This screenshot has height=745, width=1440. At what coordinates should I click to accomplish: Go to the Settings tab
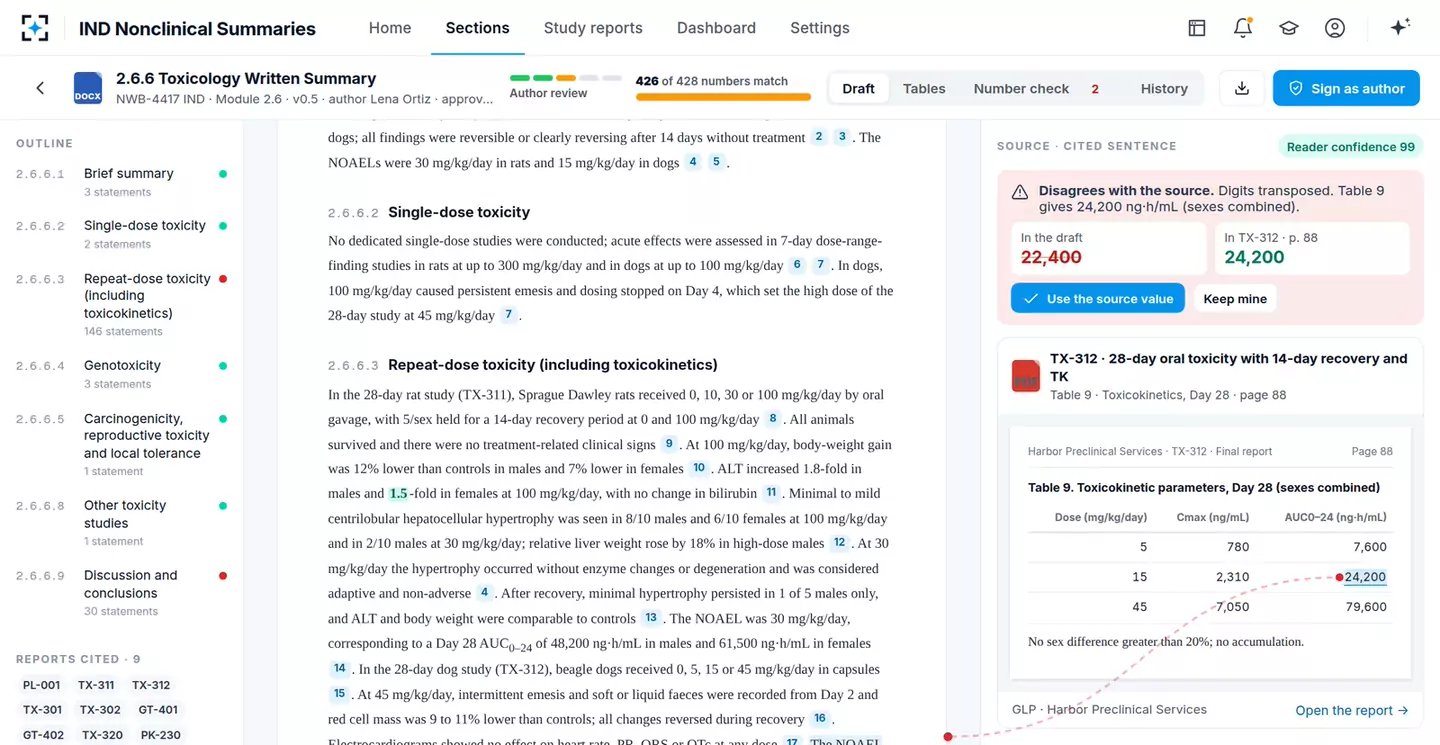[820, 28]
